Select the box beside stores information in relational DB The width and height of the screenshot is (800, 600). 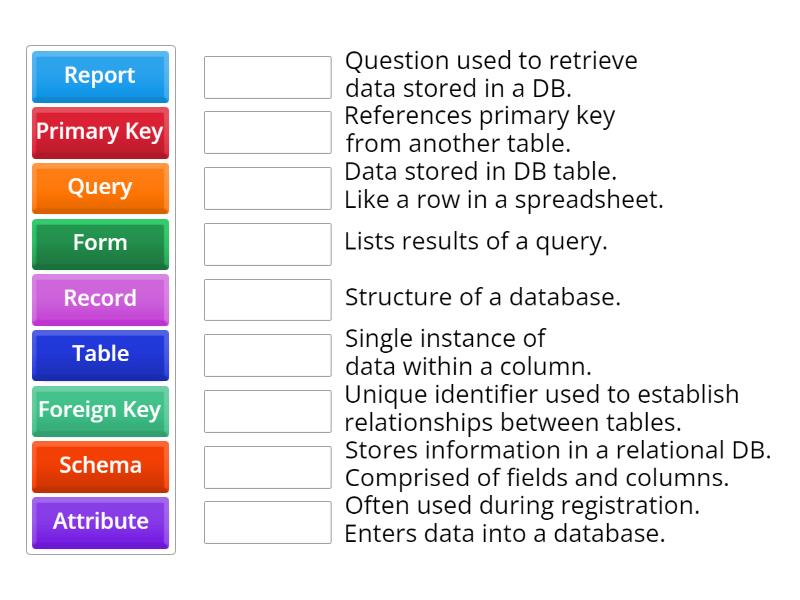(x=266, y=464)
